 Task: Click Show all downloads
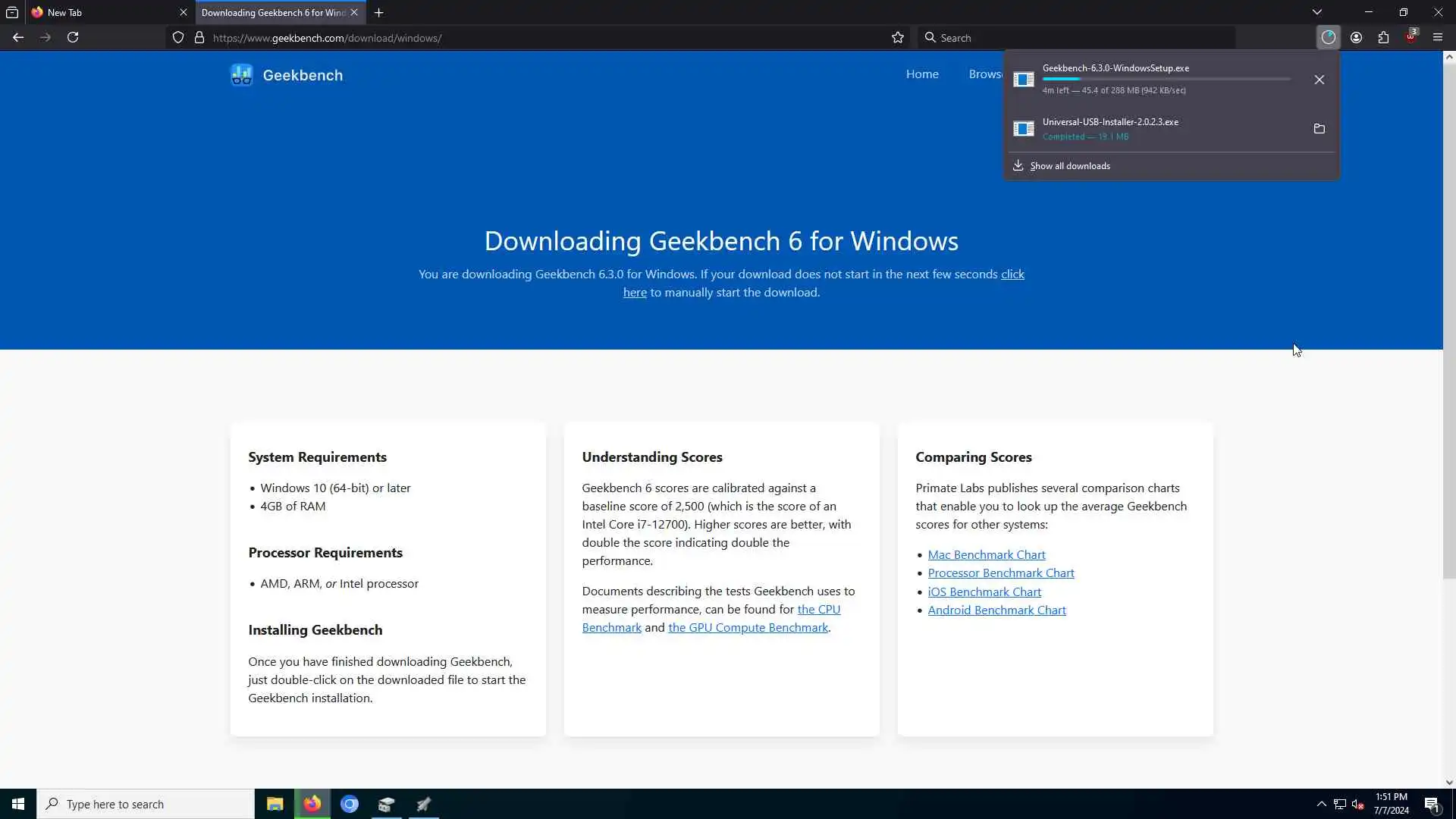[1069, 165]
